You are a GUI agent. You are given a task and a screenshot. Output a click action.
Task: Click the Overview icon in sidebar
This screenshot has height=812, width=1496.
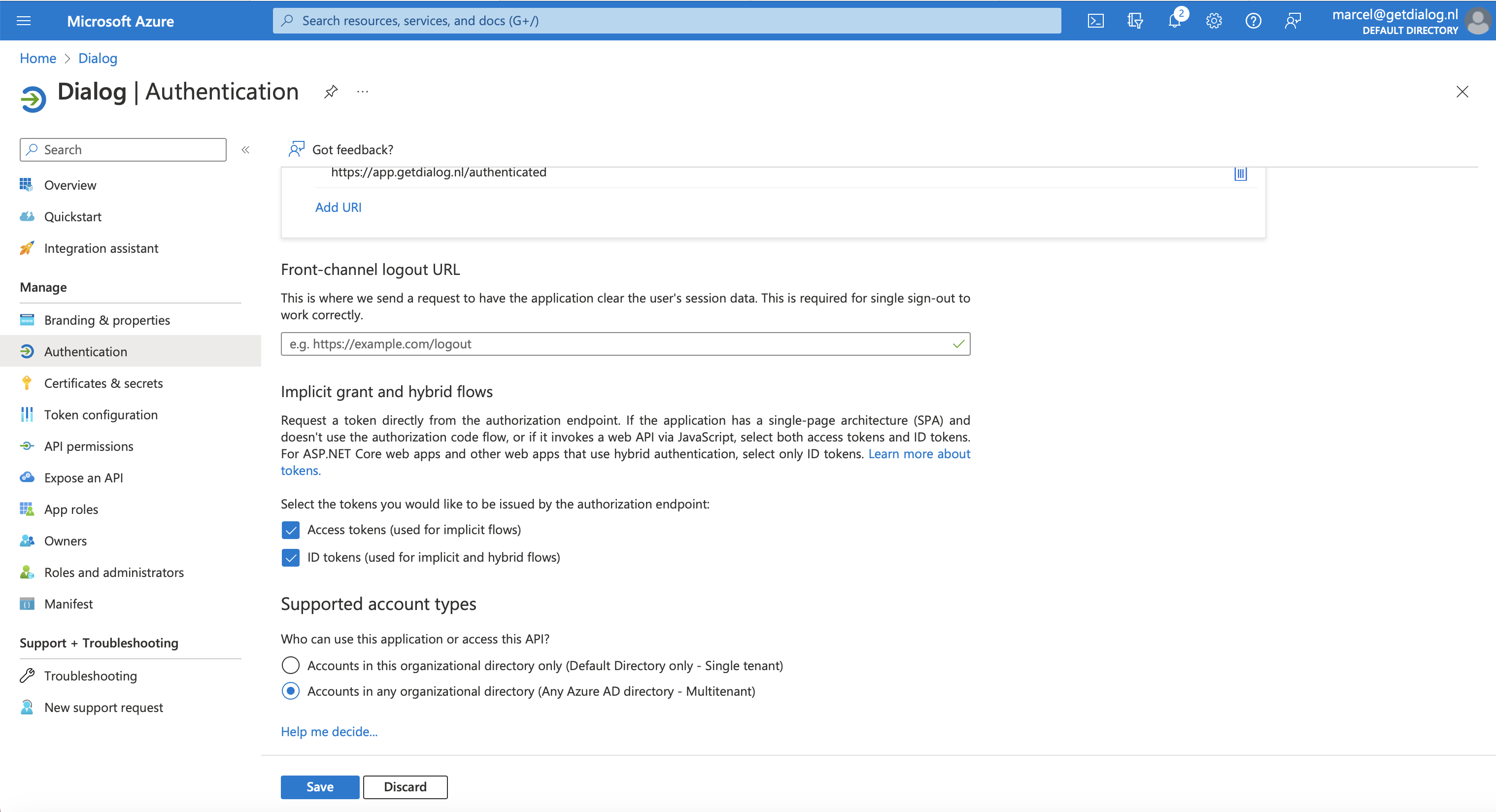coord(27,185)
